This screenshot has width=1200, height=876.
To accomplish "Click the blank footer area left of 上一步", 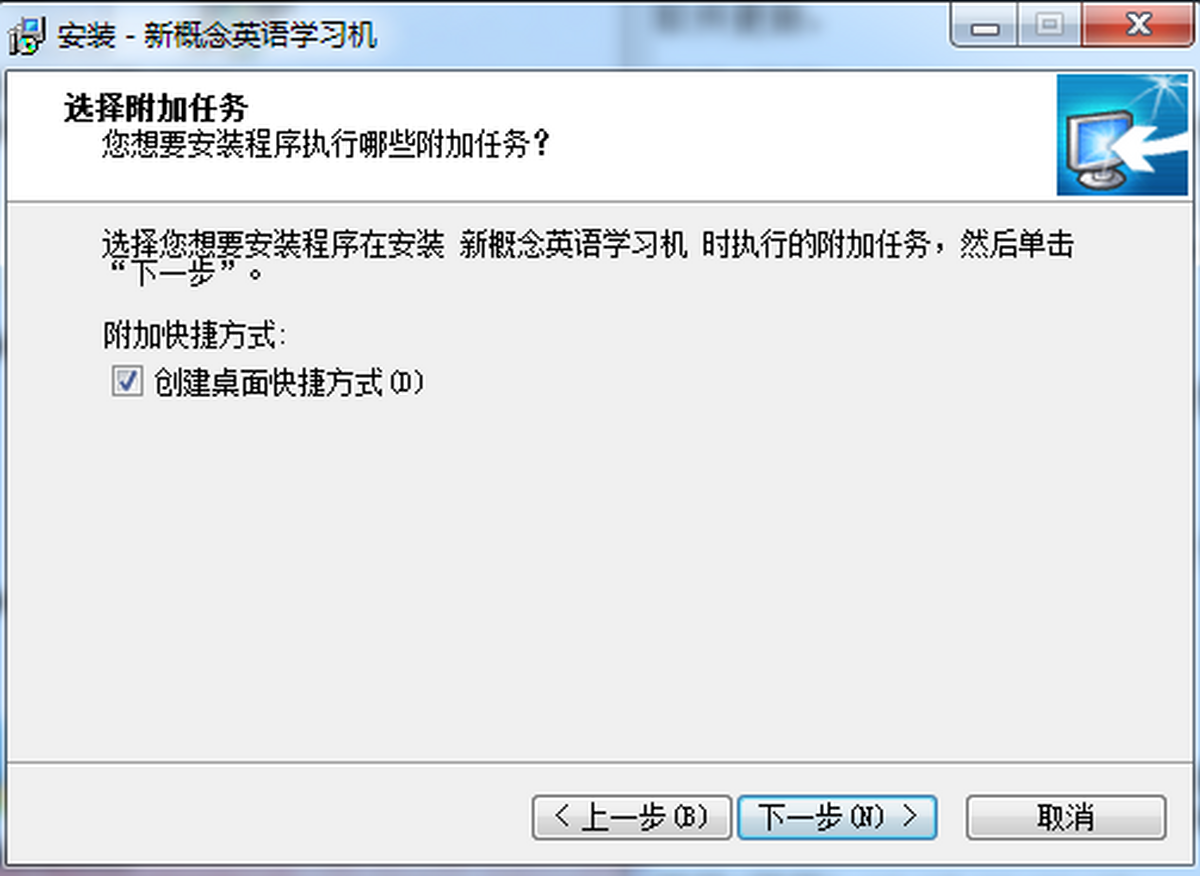I will [x=270, y=817].
